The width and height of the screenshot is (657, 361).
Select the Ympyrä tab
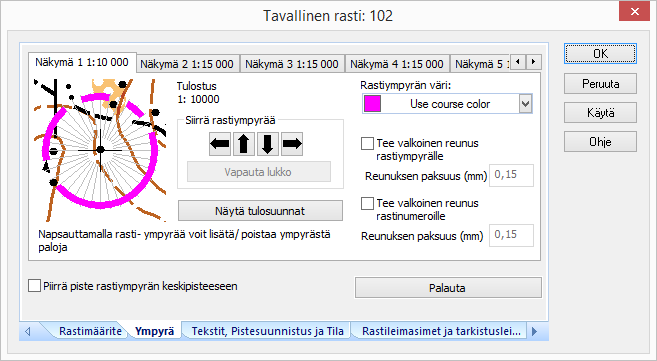coord(155,331)
